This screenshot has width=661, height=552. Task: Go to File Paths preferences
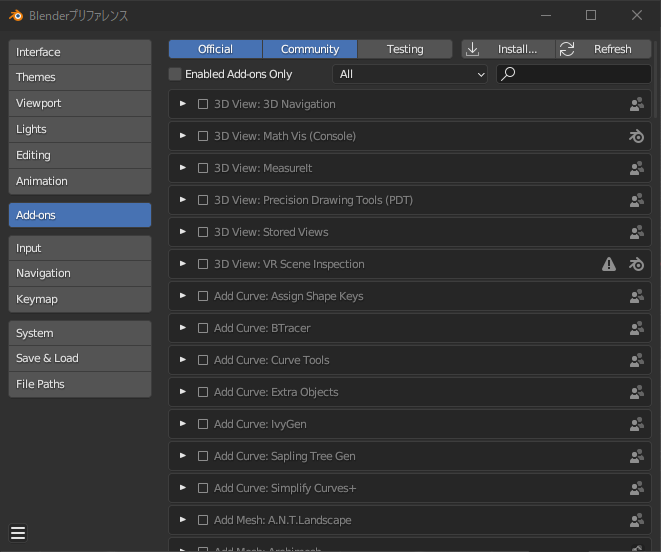80,384
